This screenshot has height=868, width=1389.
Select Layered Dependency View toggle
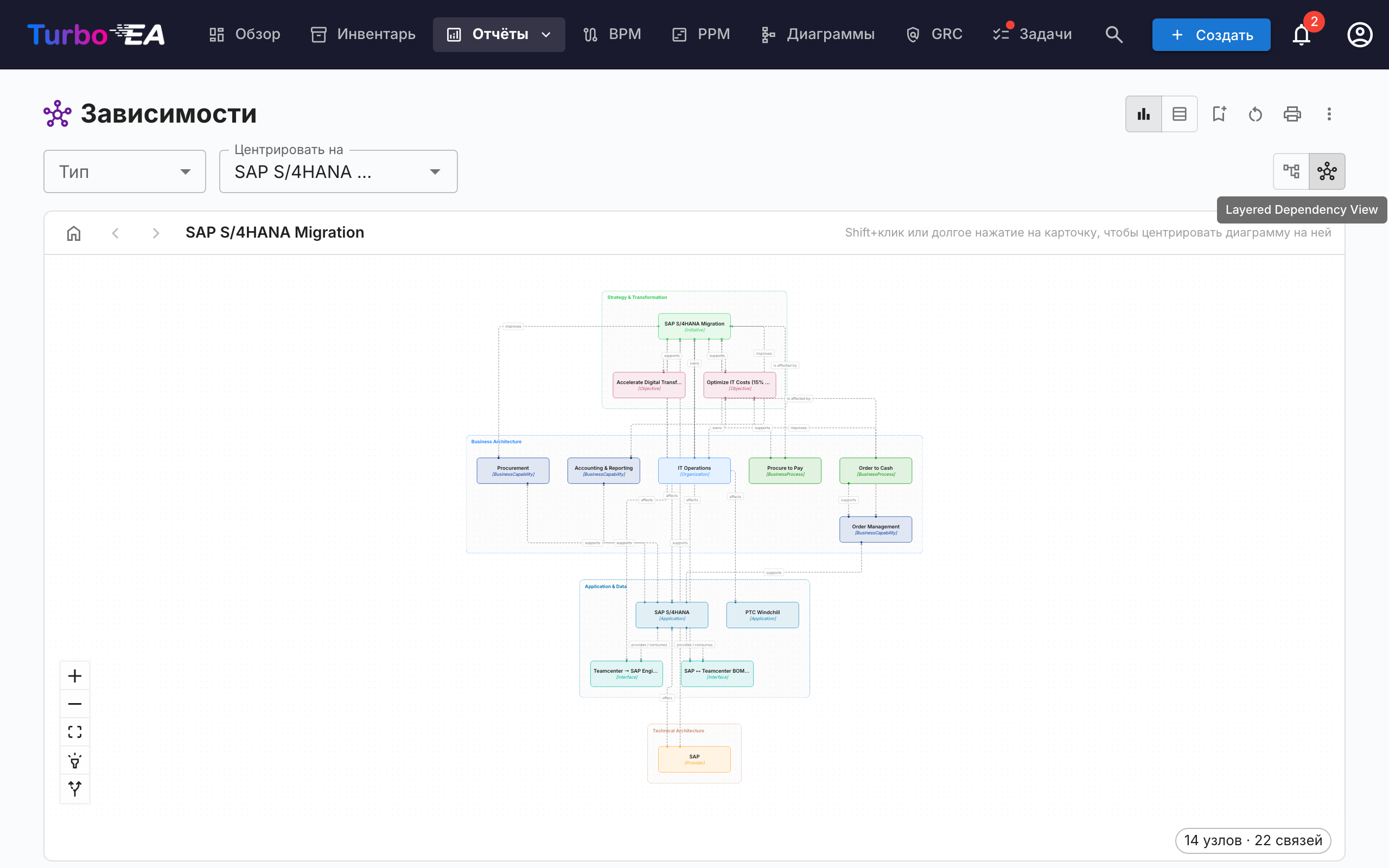(x=1327, y=171)
